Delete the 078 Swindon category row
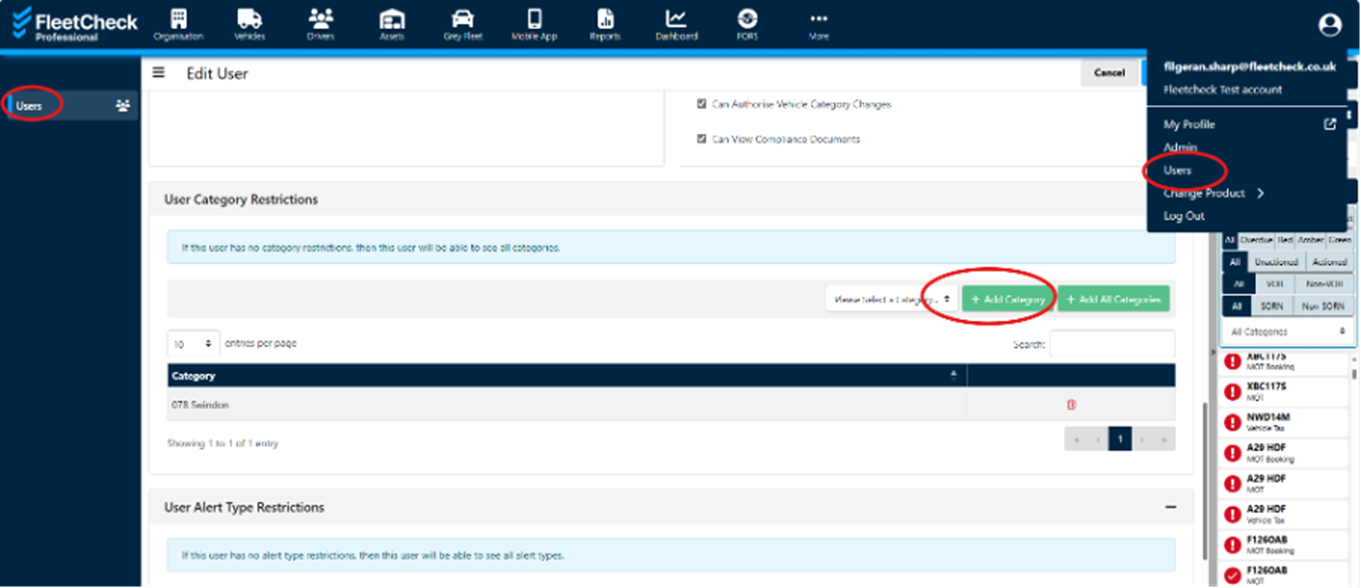Viewport: 1361px width, 588px height. click(1071, 405)
